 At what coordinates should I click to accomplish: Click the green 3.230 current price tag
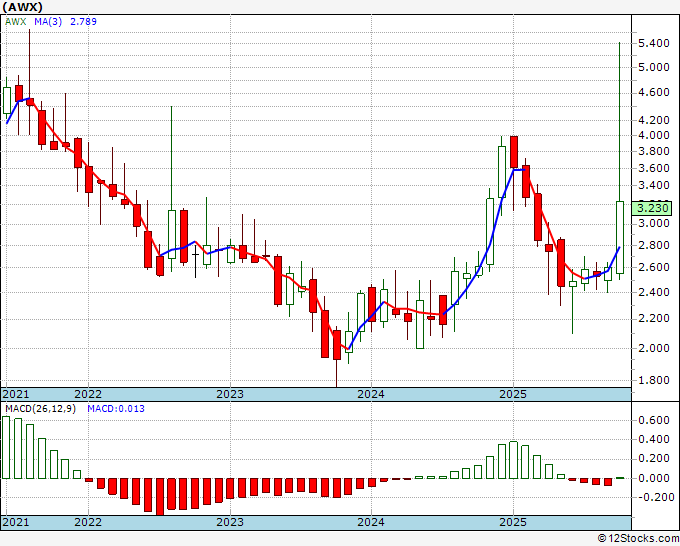(653, 209)
